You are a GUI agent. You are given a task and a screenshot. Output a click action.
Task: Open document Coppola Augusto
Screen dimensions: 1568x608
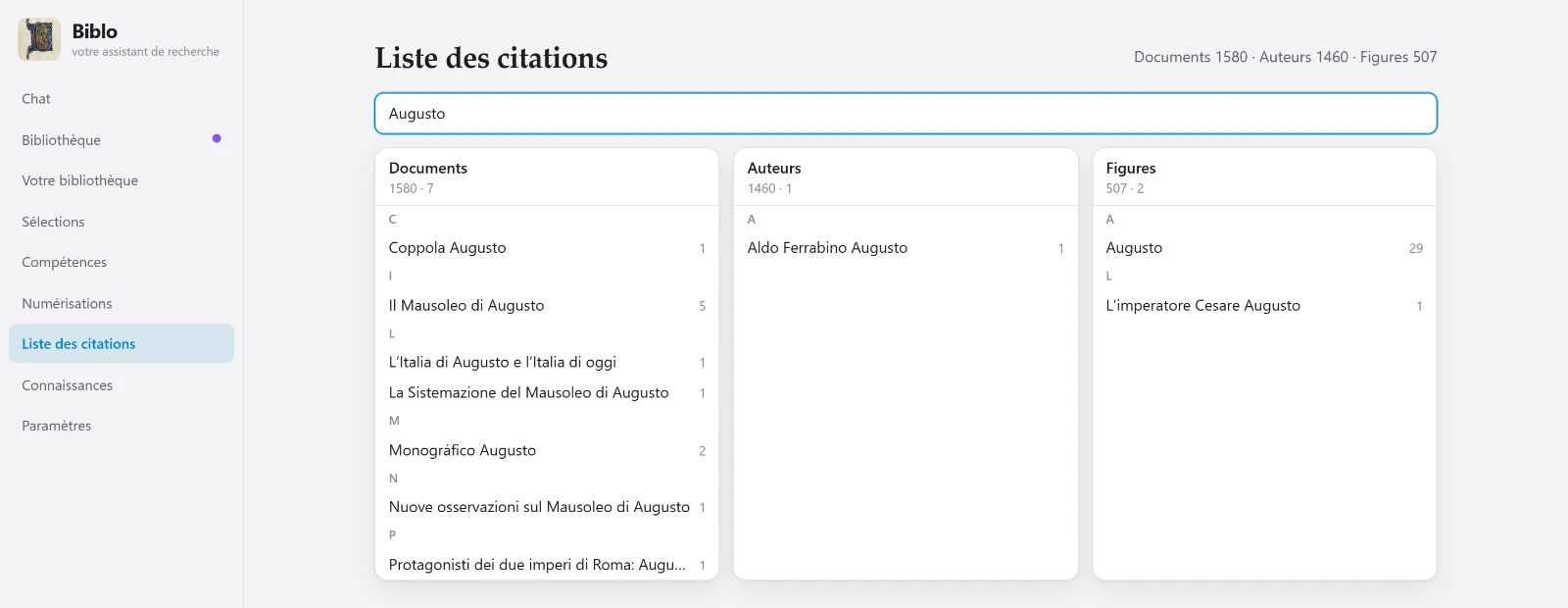click(x=547, y=248)
